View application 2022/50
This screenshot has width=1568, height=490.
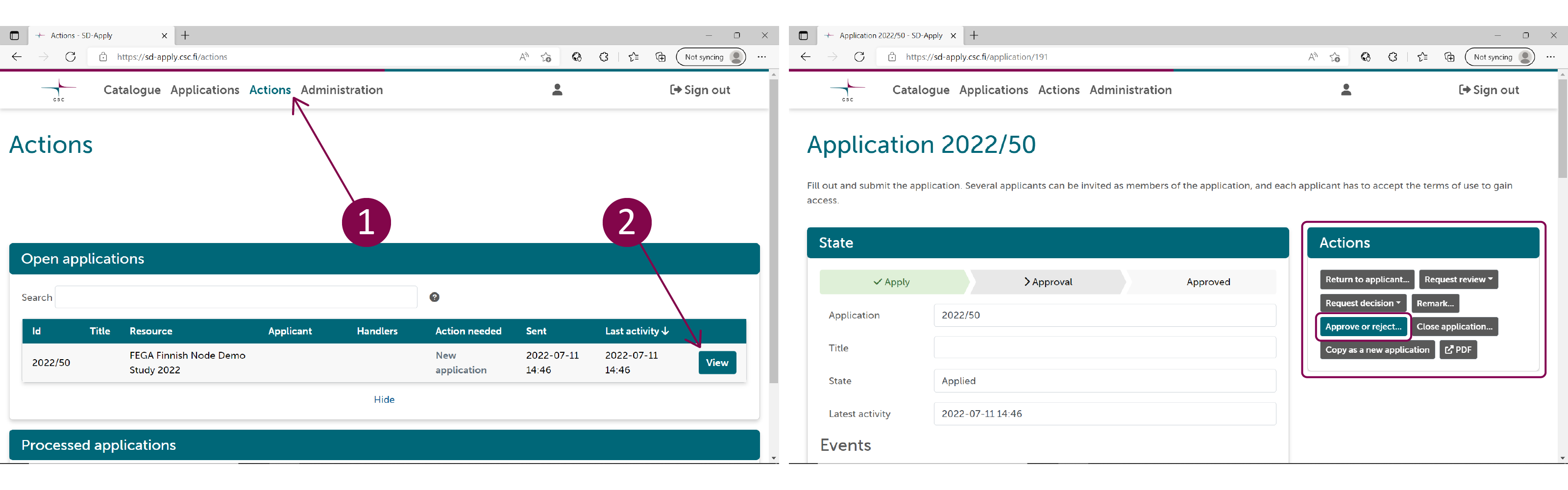(x=717, y=363)
